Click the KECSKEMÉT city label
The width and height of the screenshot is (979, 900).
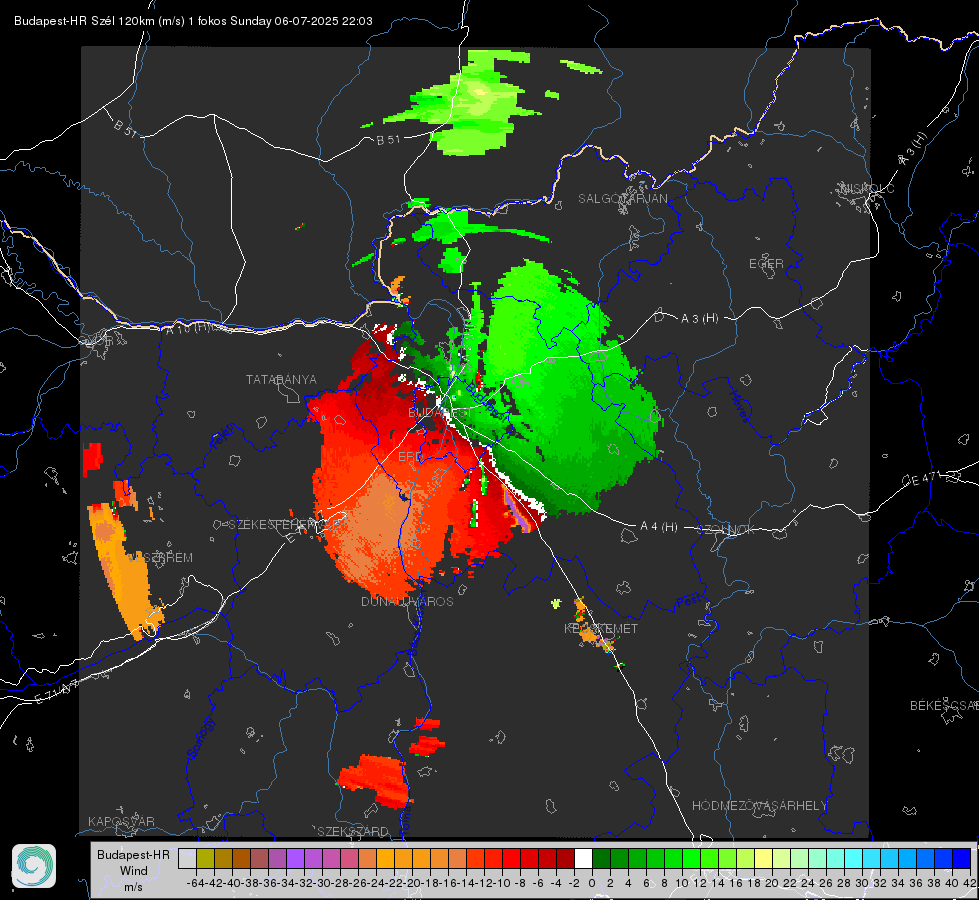coord(601,628)
